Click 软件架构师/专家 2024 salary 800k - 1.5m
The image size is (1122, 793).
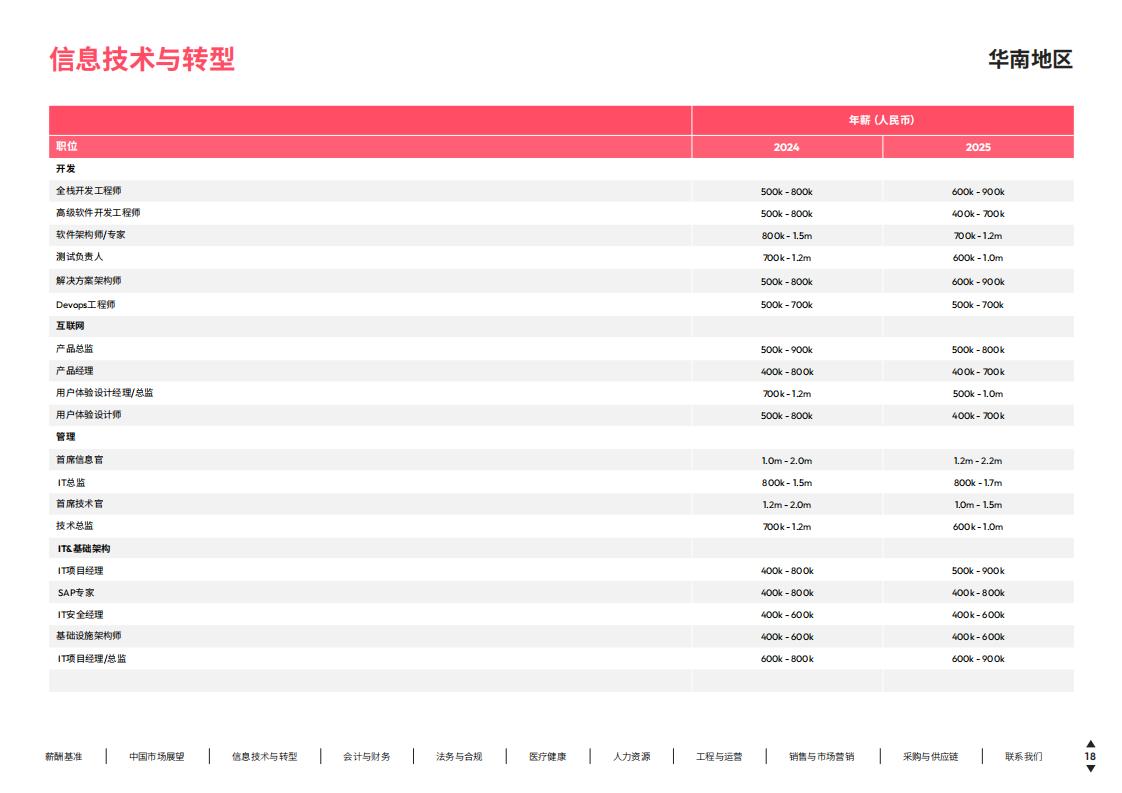[787, 236]
